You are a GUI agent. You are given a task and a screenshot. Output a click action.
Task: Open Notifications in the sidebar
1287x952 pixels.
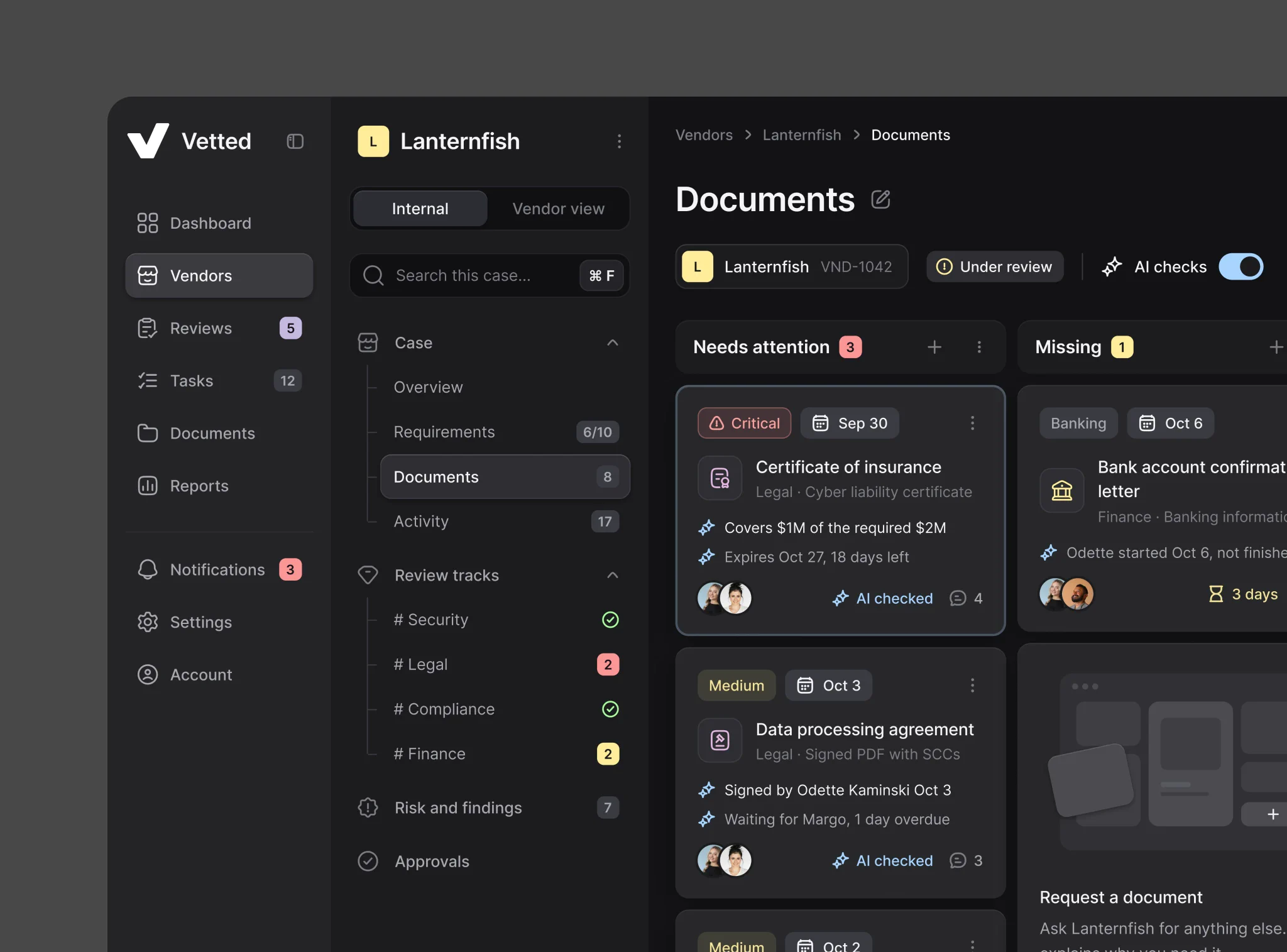pyautogui.click(x=219, y=569)
